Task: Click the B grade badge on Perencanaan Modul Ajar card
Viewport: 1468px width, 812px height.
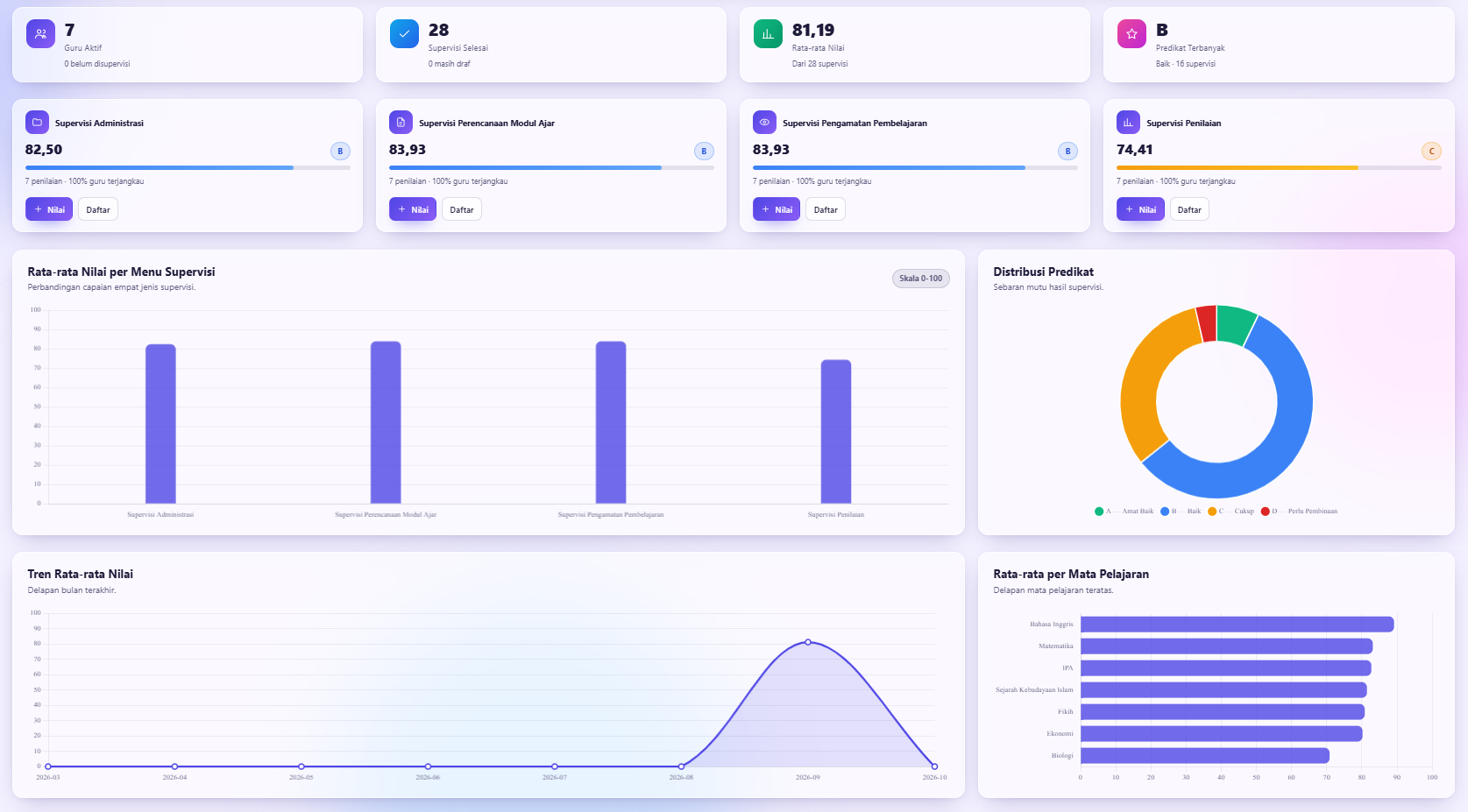Action: pyautogui.click(x=704, y=152)
